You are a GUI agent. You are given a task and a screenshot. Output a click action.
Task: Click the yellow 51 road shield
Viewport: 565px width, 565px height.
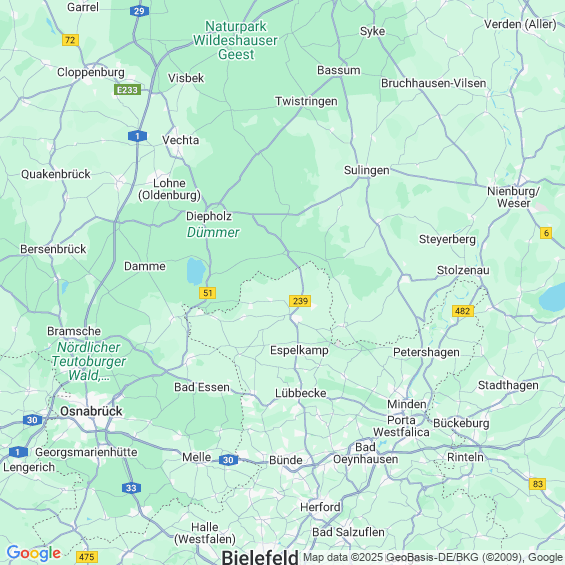208,293
